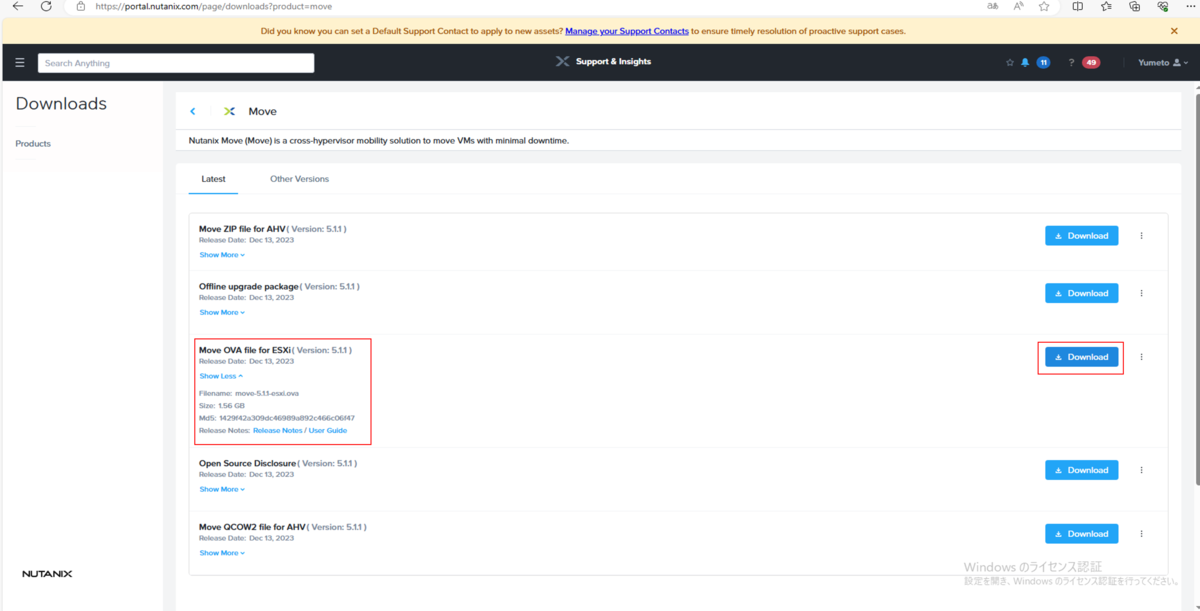Screen dimensions: 1200x611
Task: Open the help question mark icon
Action: (1071, 62)
